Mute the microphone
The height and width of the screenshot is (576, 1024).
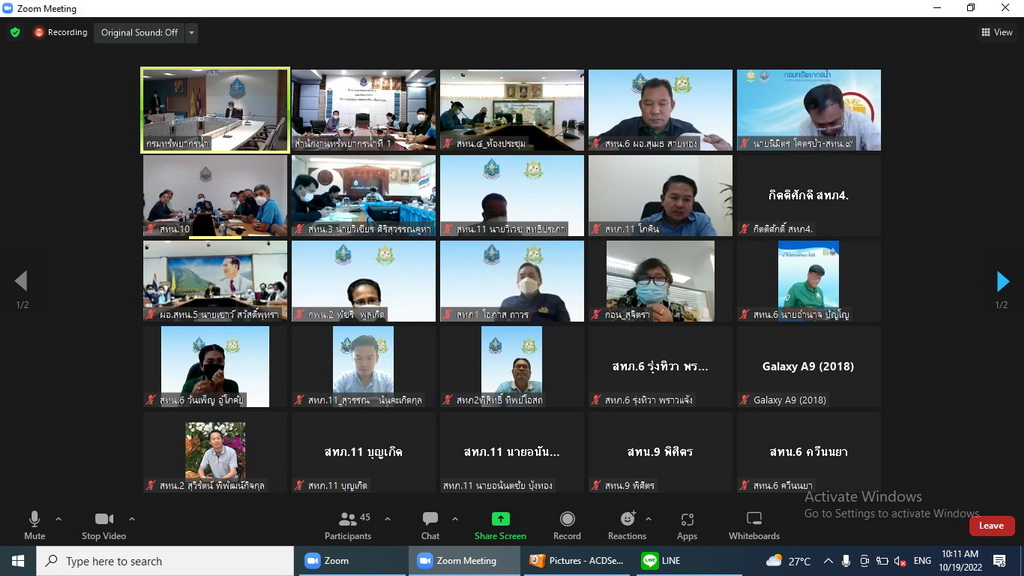pos(35,525)
